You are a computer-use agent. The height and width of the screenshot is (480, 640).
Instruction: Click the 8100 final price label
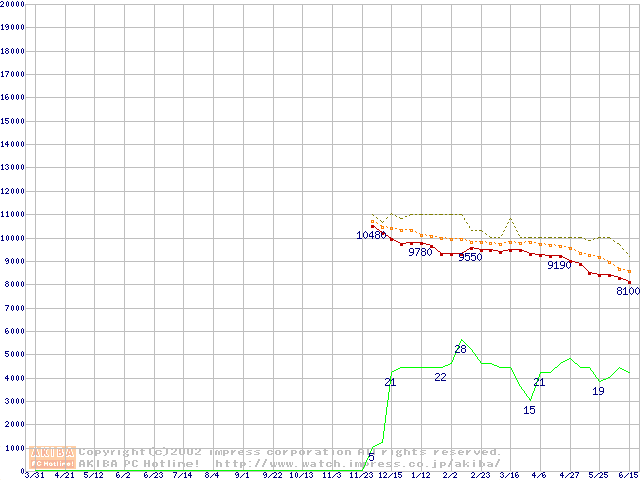tap(627, 291)
